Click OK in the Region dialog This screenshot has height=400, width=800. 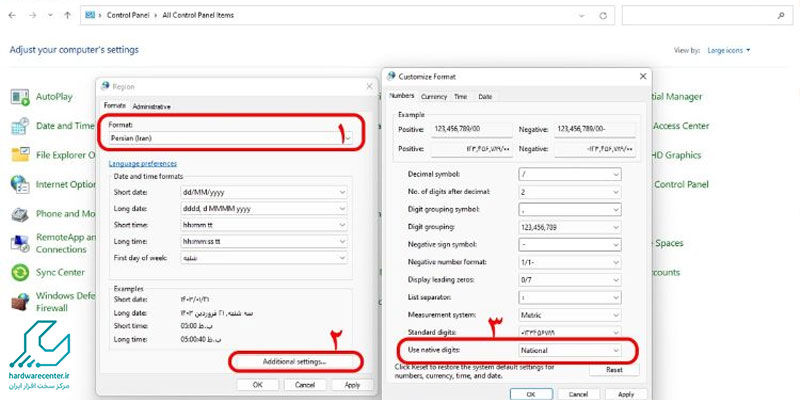pos(257,385)
